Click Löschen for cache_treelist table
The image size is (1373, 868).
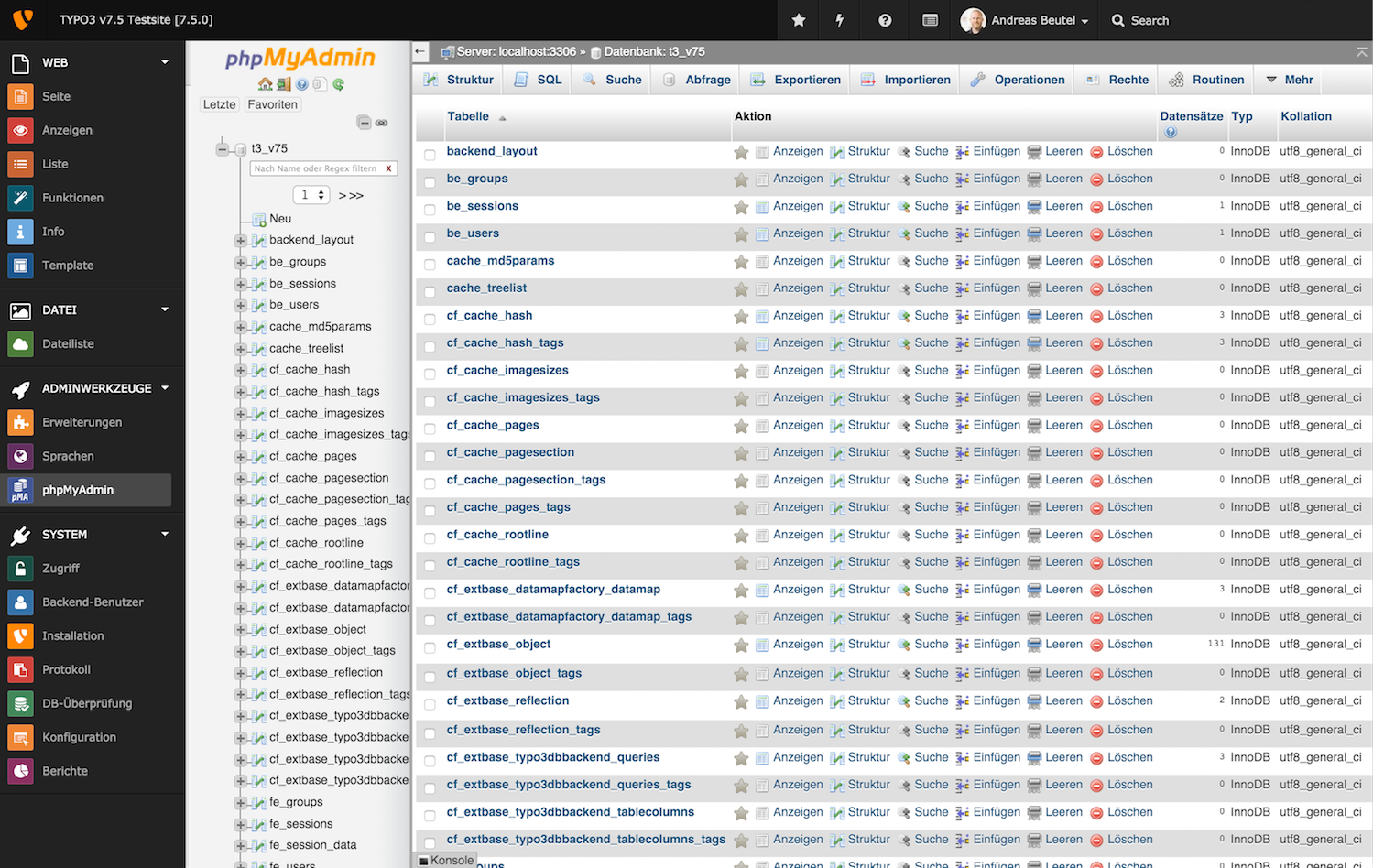pyautogui.click(x=1122, y=288)
